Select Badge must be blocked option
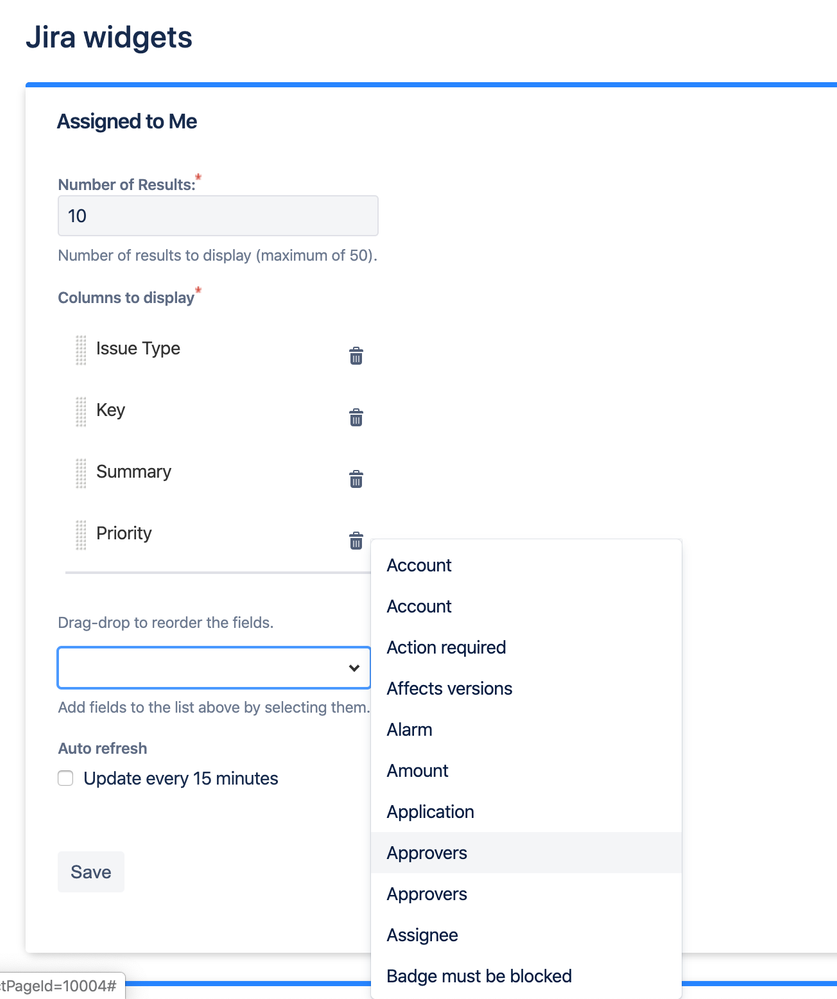The height and width of the screenshot is (999, 837). (x=526, y=976)
